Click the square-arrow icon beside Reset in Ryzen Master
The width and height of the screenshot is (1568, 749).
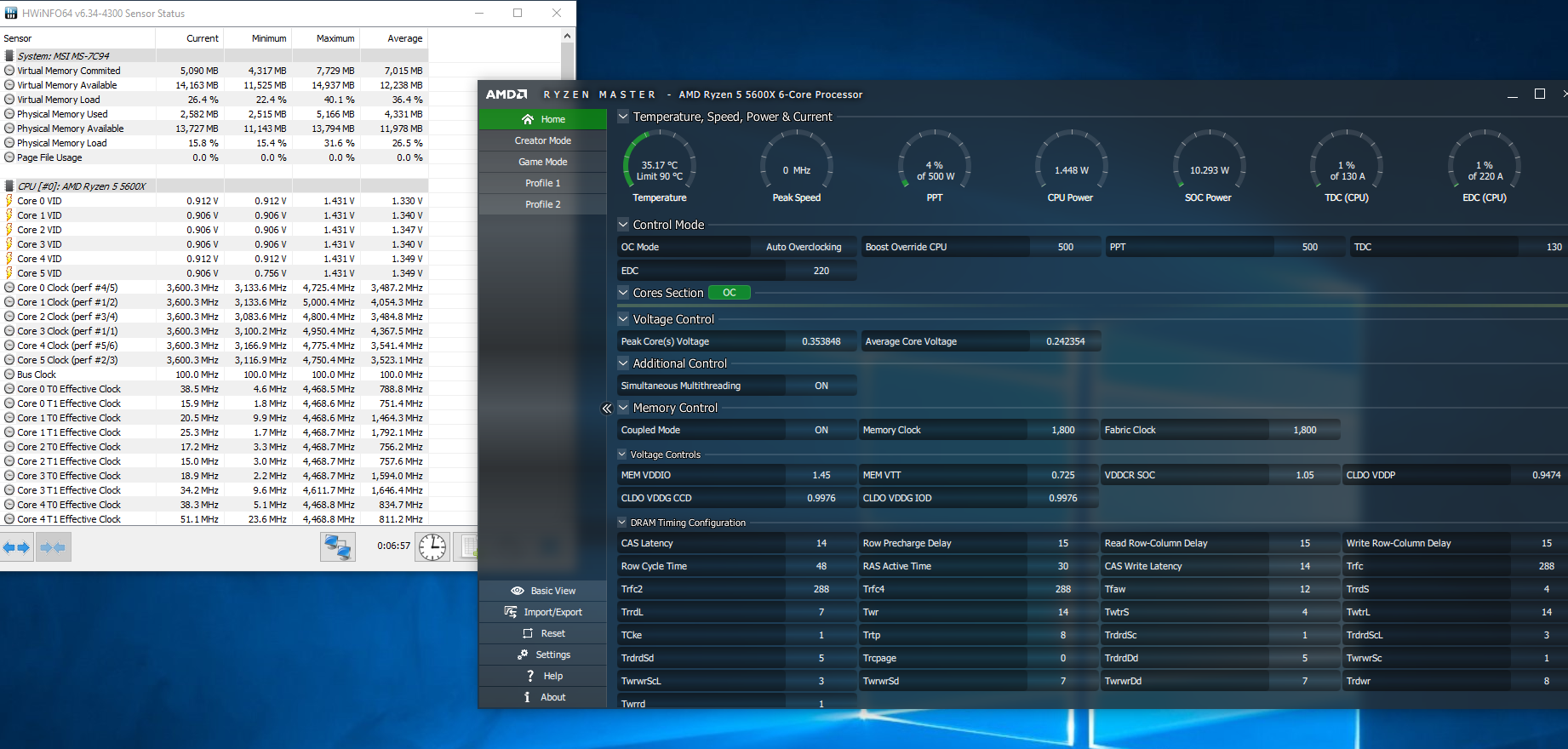(528, 633)
